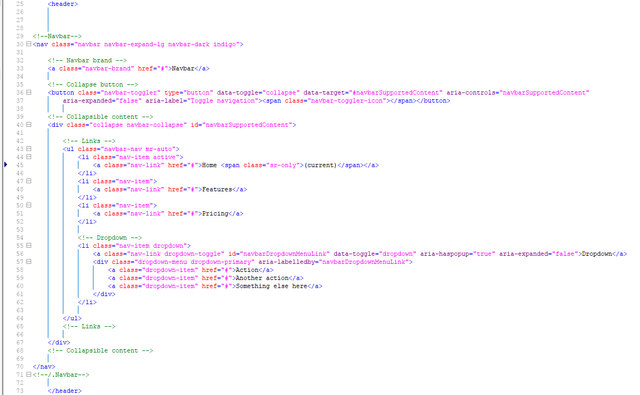Click the opening header tag on line 25

(x=63, y=4)
